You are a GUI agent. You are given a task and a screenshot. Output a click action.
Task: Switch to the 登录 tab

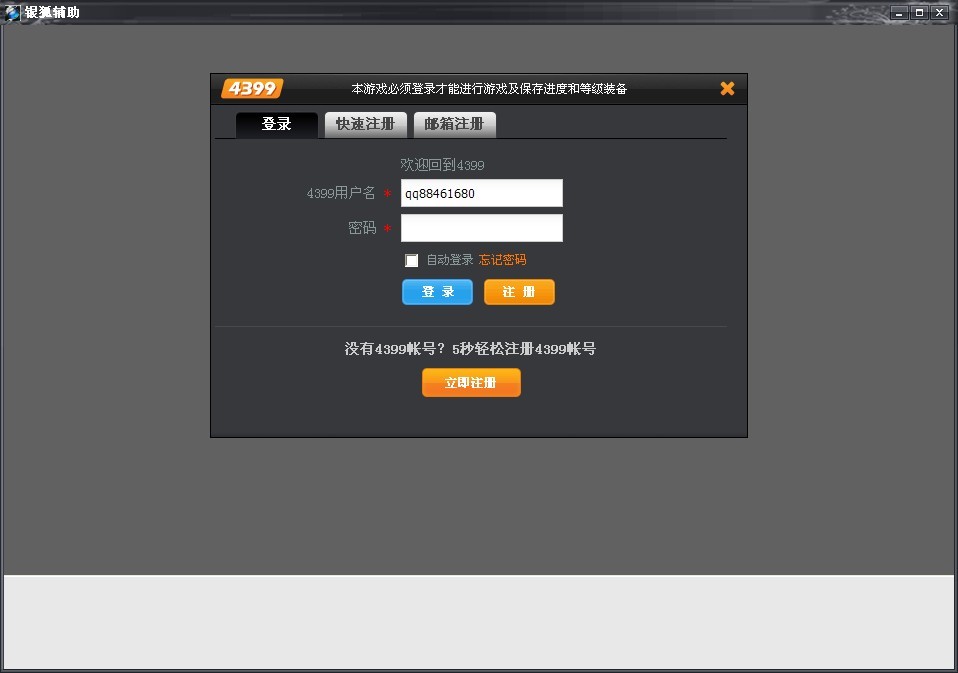[x=277, y=125]
